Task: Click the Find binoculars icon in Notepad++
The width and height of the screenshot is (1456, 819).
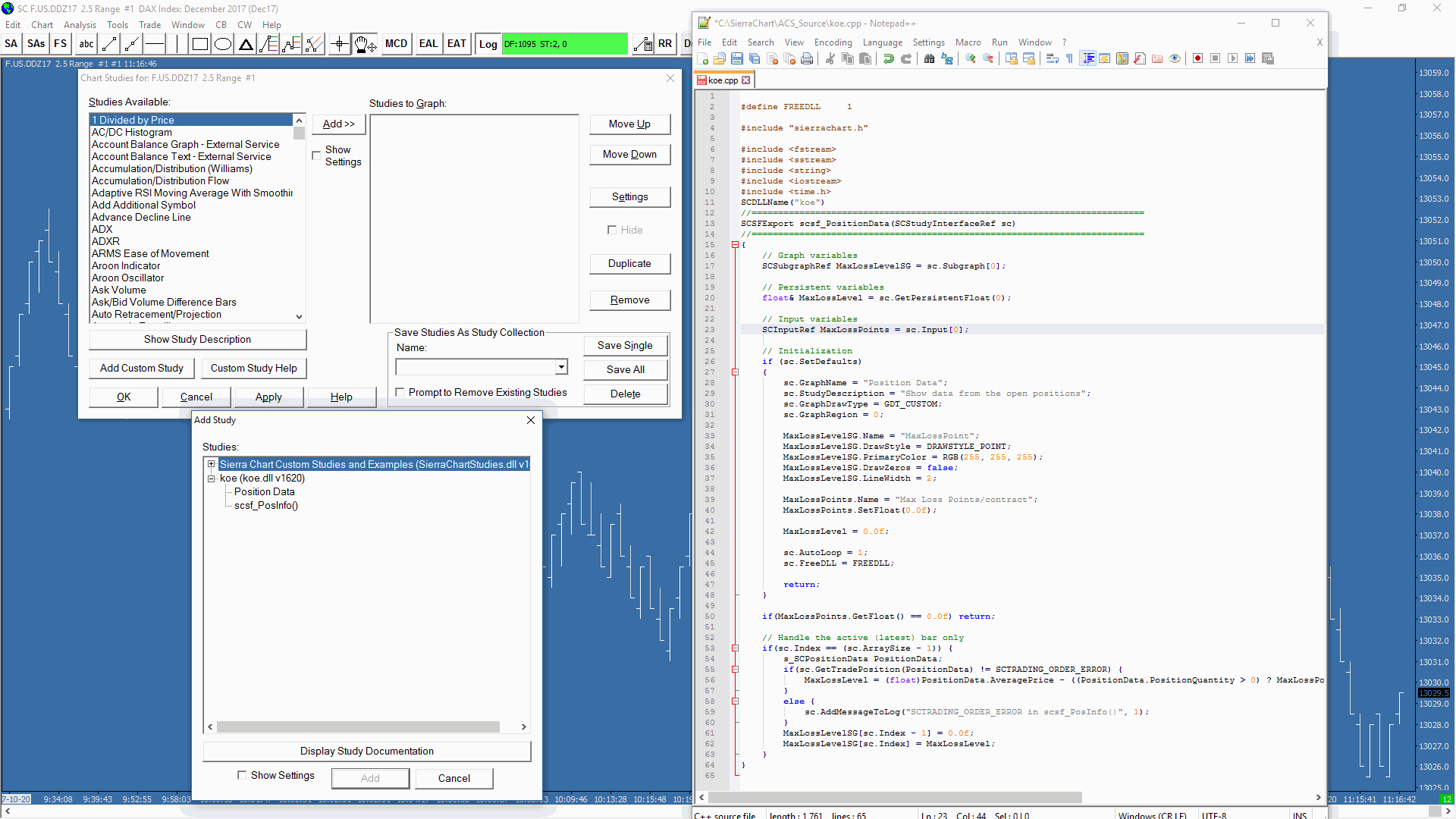Action: point(929,59)
